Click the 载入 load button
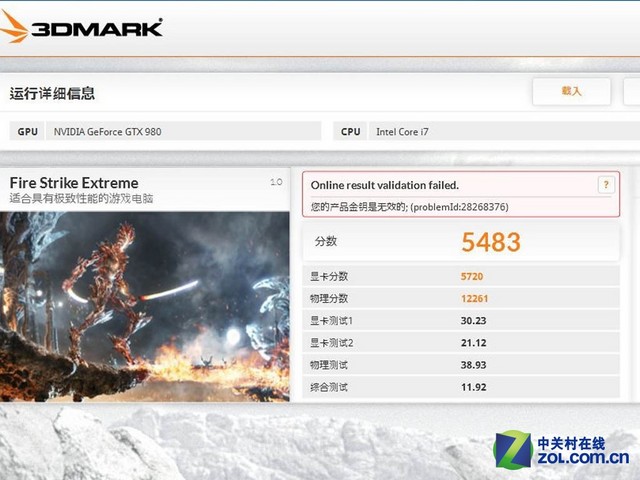 tap(571, 91)
